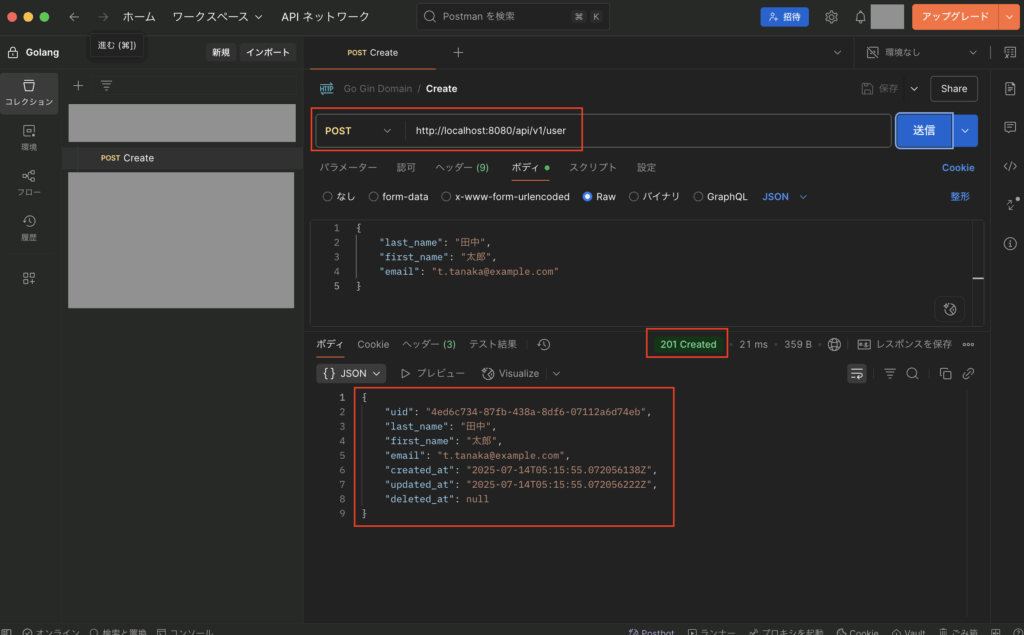The width and height of the screenshot is (1024, 635).
Task: Click the 招待 invite button
Action: coord(784,17)
